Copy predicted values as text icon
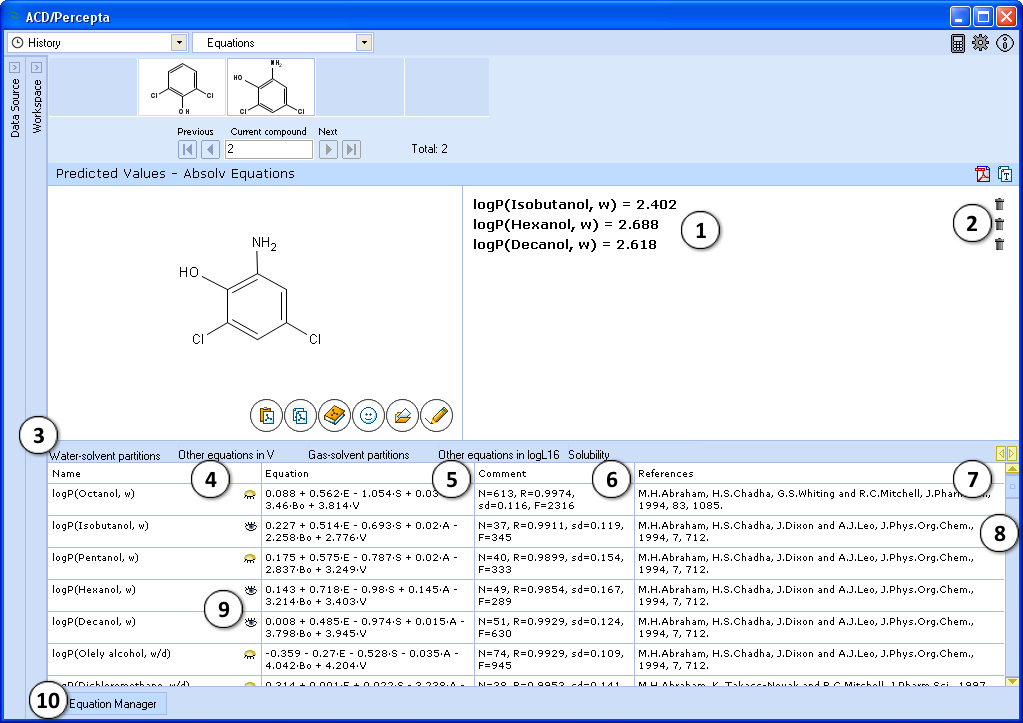The height and width of the screenshot is (723, 1023). [1005, 174]
